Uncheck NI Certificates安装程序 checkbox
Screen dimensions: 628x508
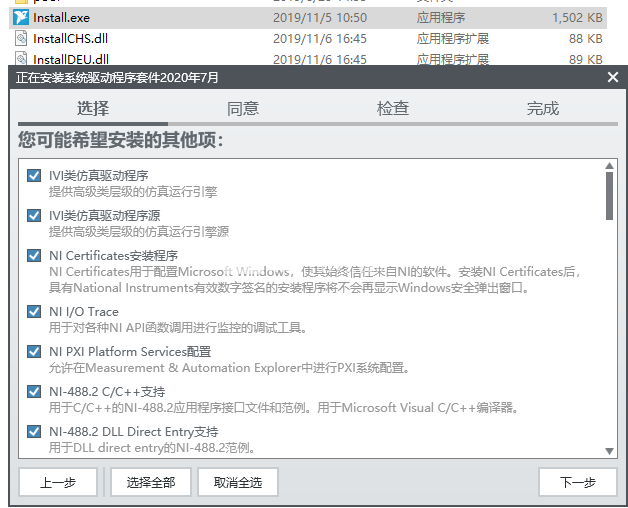coord(34,256)
